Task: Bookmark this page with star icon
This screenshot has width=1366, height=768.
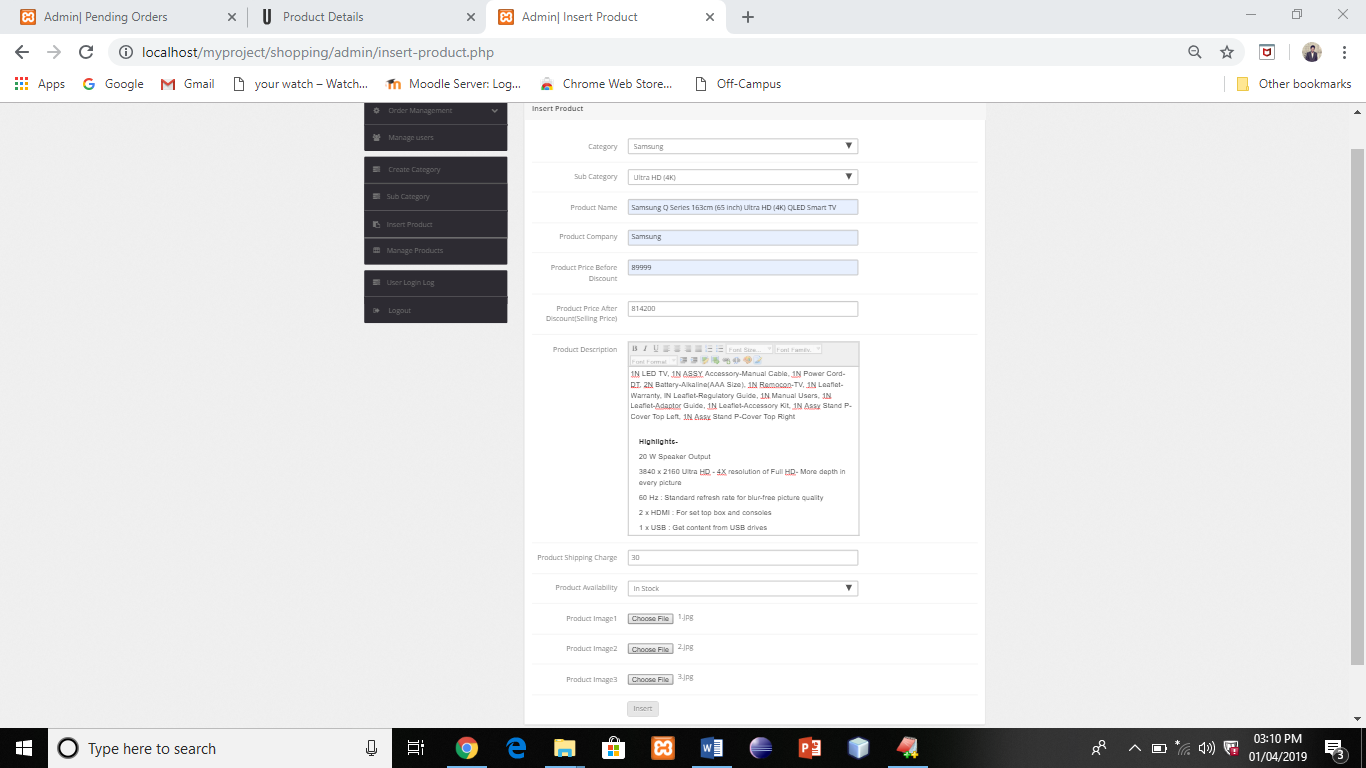Action: tap(1227, 52)
